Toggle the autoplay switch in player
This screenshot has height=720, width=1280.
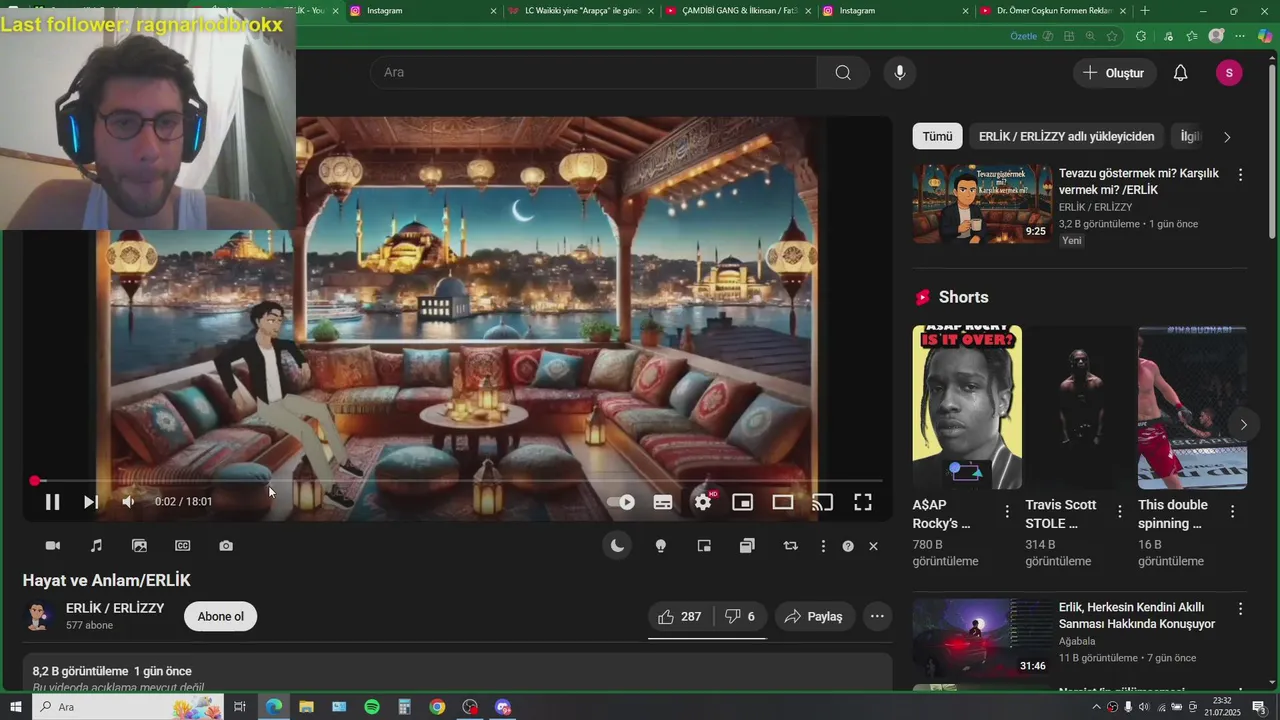[621, 502]
